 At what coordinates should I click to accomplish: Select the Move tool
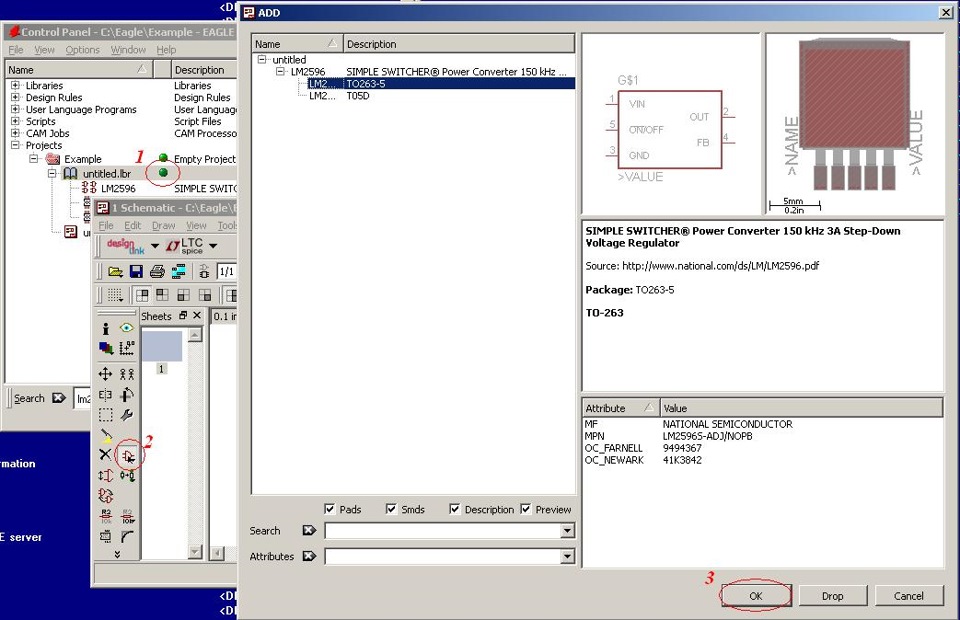click(105, 374)
